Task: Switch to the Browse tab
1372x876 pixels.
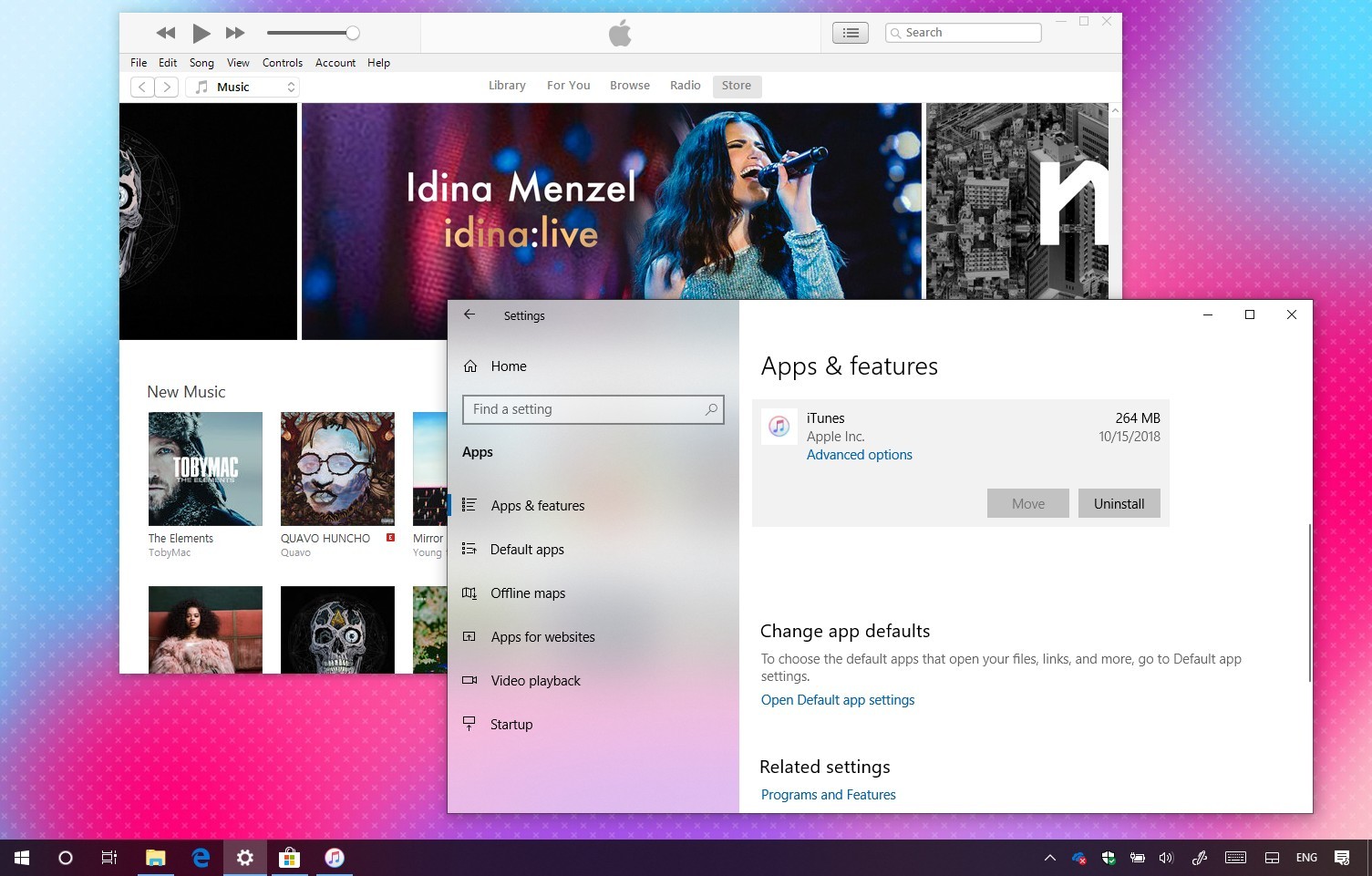Action: pyautogui.click(x=630, y=86)
